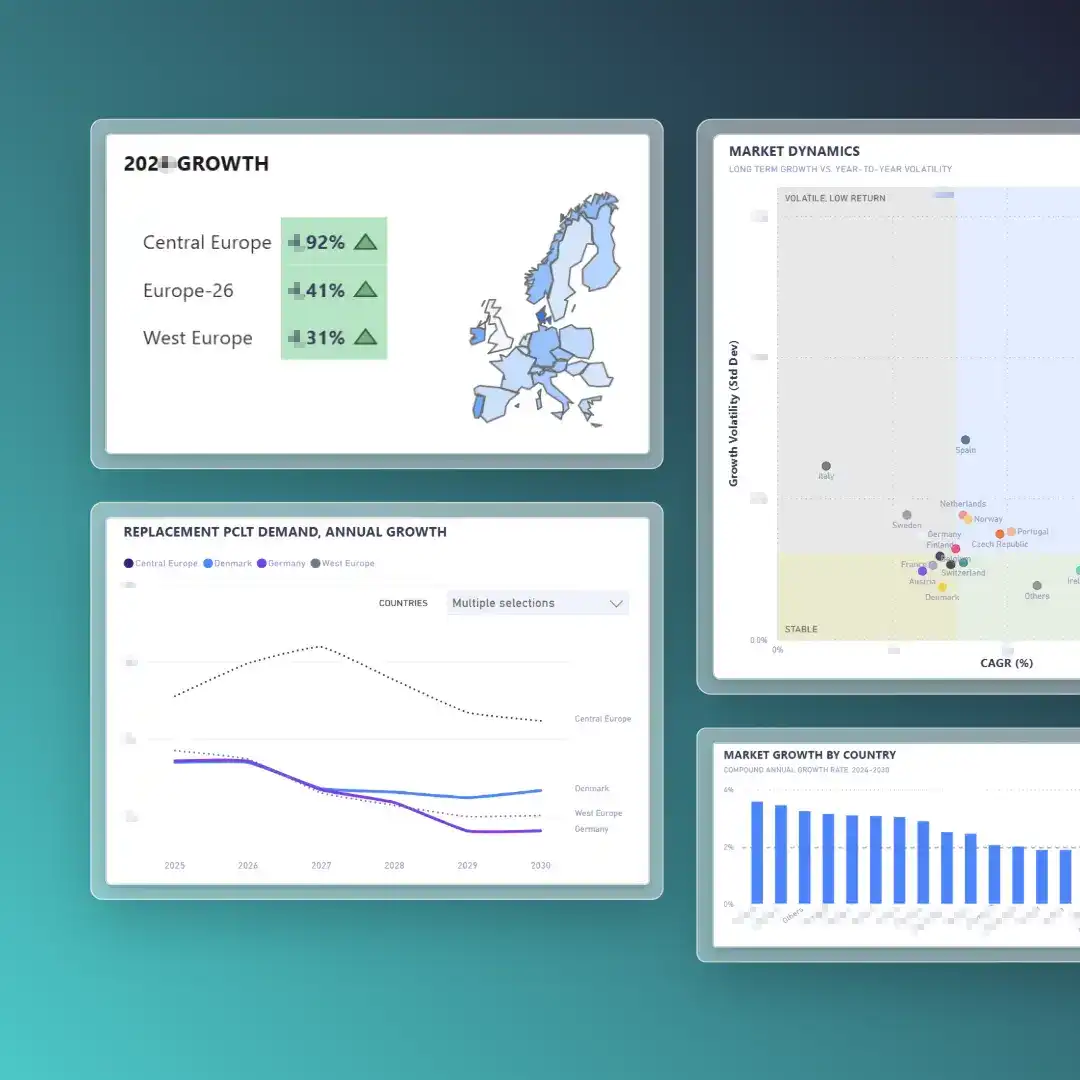Click the green up arrow beside 92%
This screenshot has height=1080, width=1080.
tap(367, 241)
